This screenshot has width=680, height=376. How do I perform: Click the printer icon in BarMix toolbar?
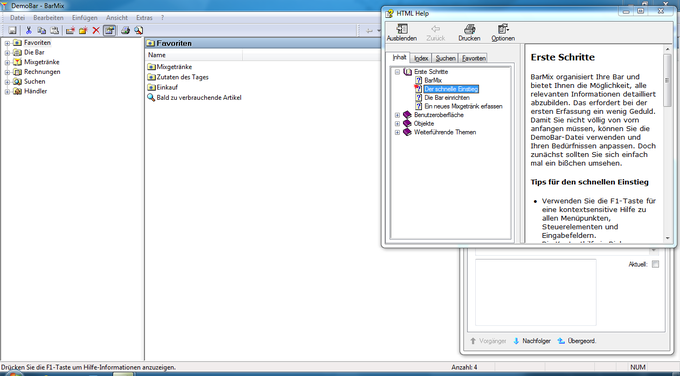(x=125, y=30)
